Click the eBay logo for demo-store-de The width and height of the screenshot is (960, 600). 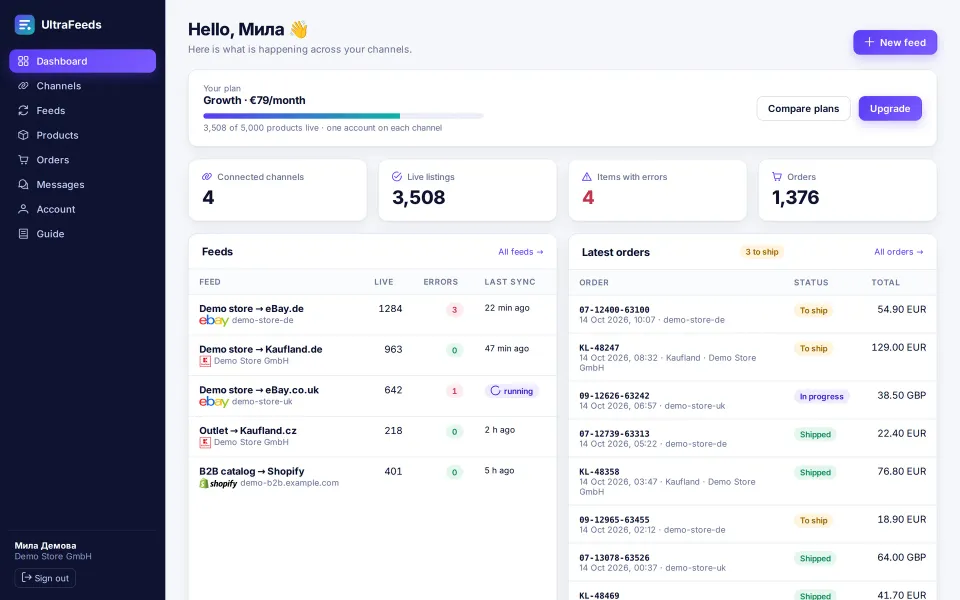[x=214, y=320]
